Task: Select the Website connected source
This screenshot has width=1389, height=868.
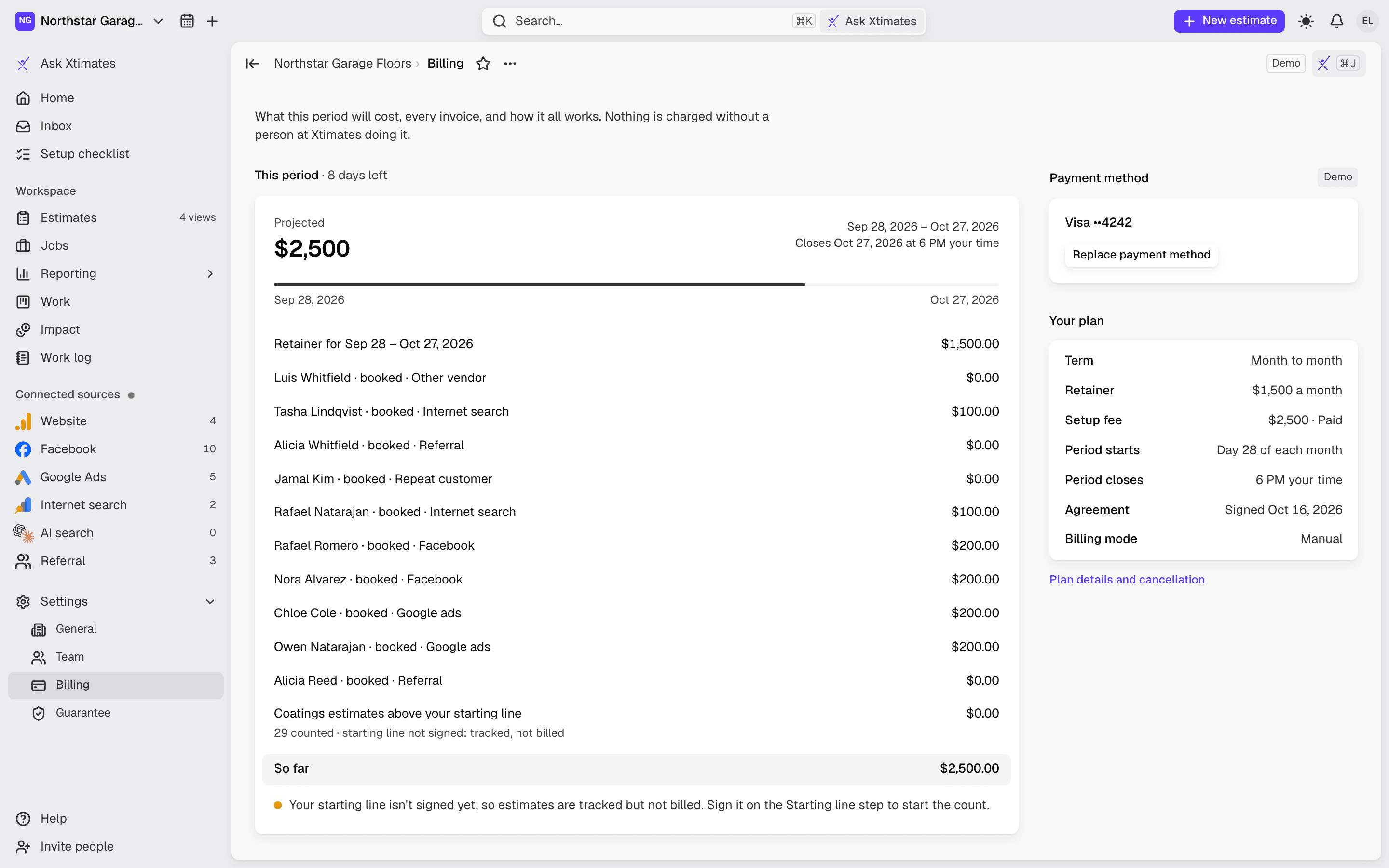Action: 115,421
